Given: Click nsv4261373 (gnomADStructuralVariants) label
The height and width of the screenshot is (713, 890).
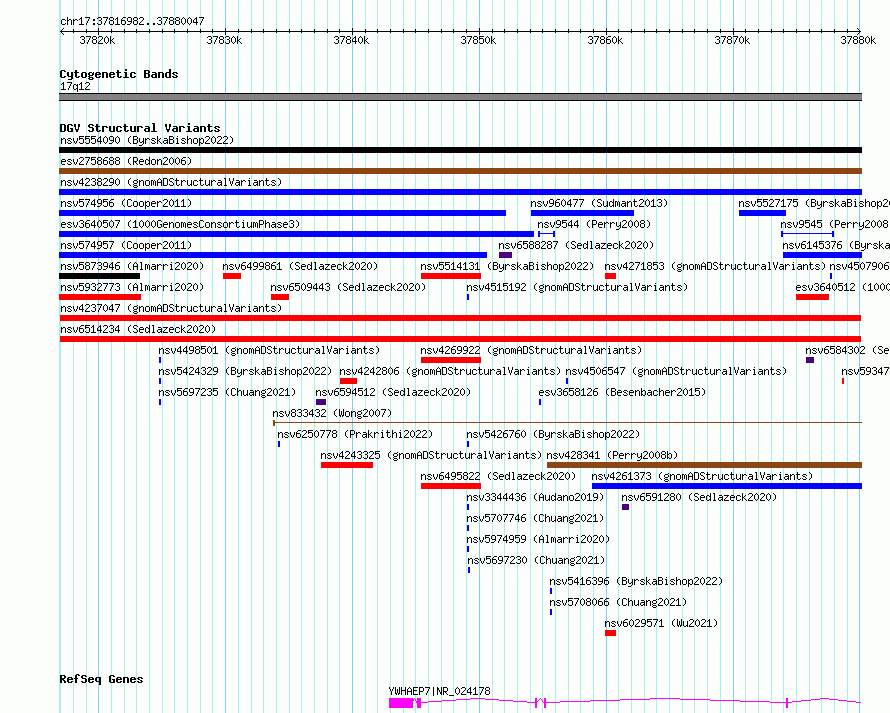Looking at the screenshot, I should tap(702, 476).
